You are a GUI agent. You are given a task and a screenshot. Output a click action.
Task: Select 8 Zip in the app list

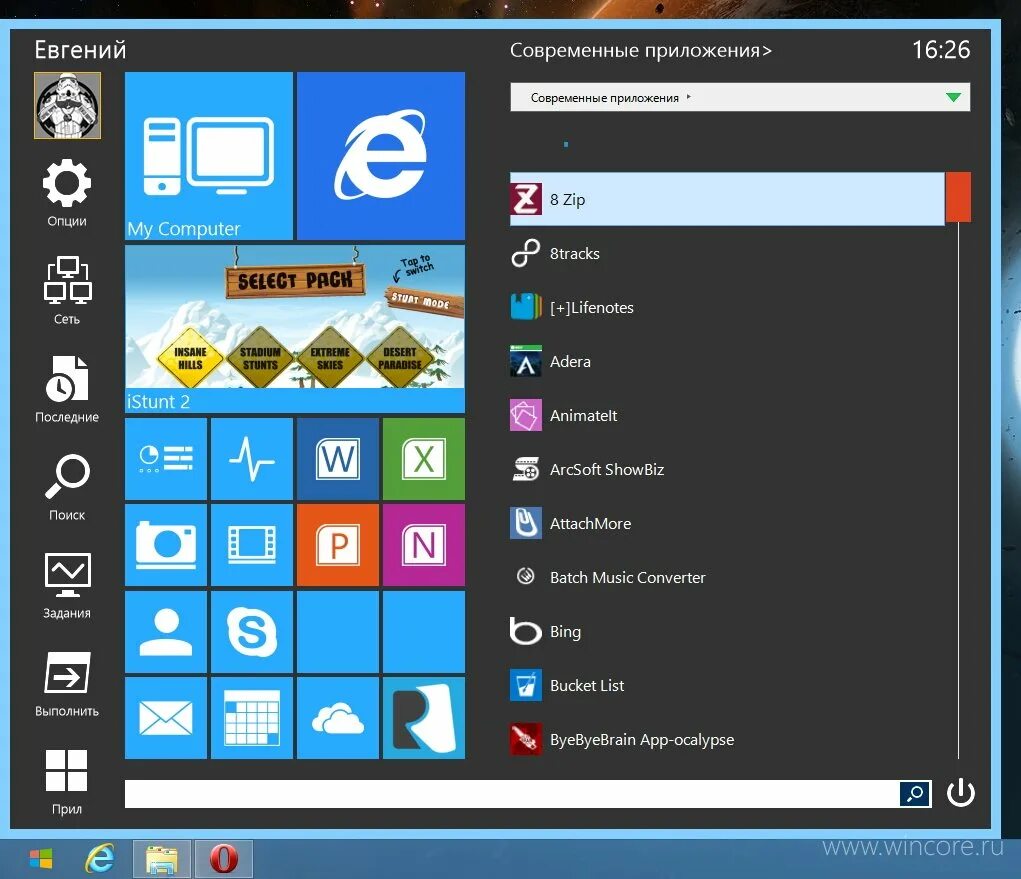tap(727, 199)
